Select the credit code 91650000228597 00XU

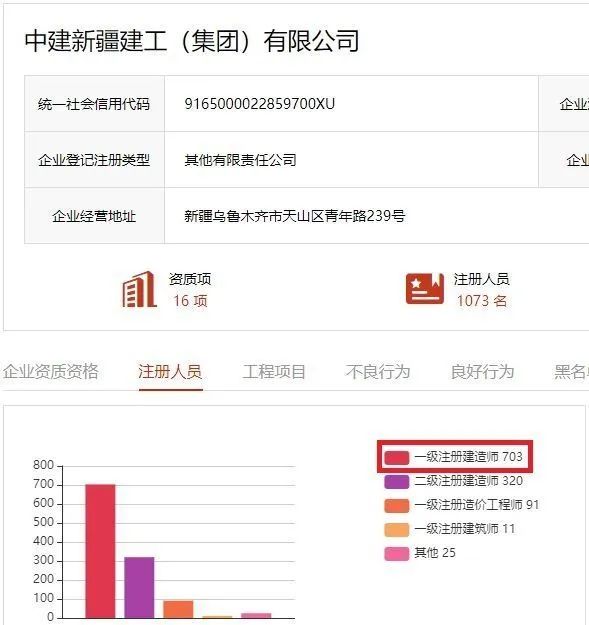pos(259,104)
